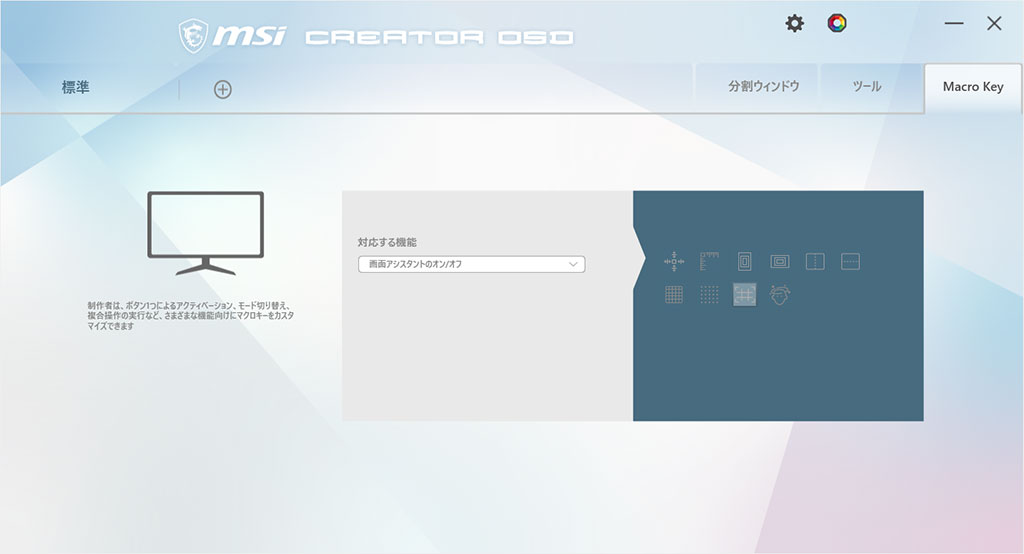Viewport: 1024px width, 554px height.
Task: Select the corner ruler guide icon
Action: coord(709,261)
